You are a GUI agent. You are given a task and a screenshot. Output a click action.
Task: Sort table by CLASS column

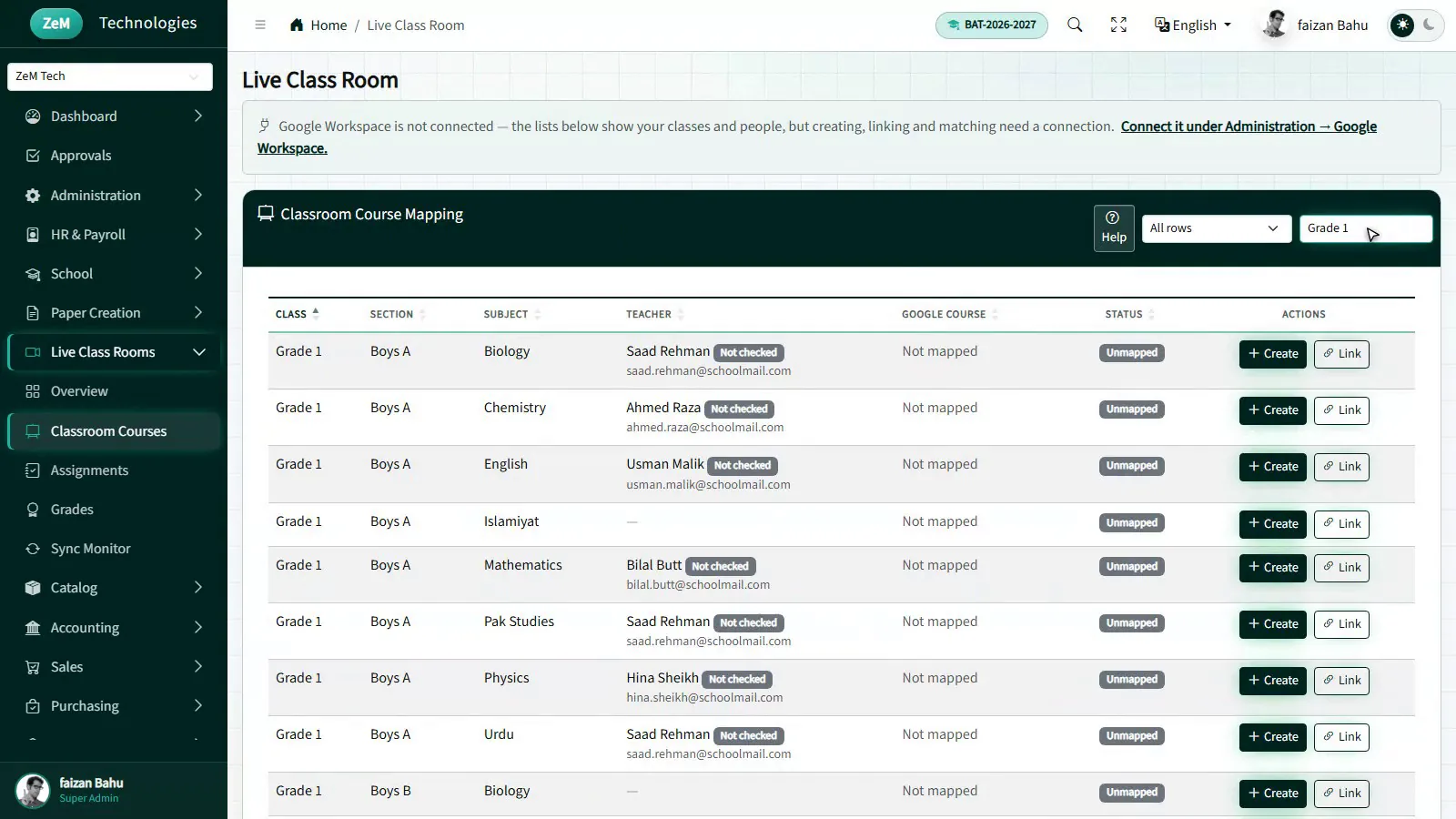[x=297, y=314]
